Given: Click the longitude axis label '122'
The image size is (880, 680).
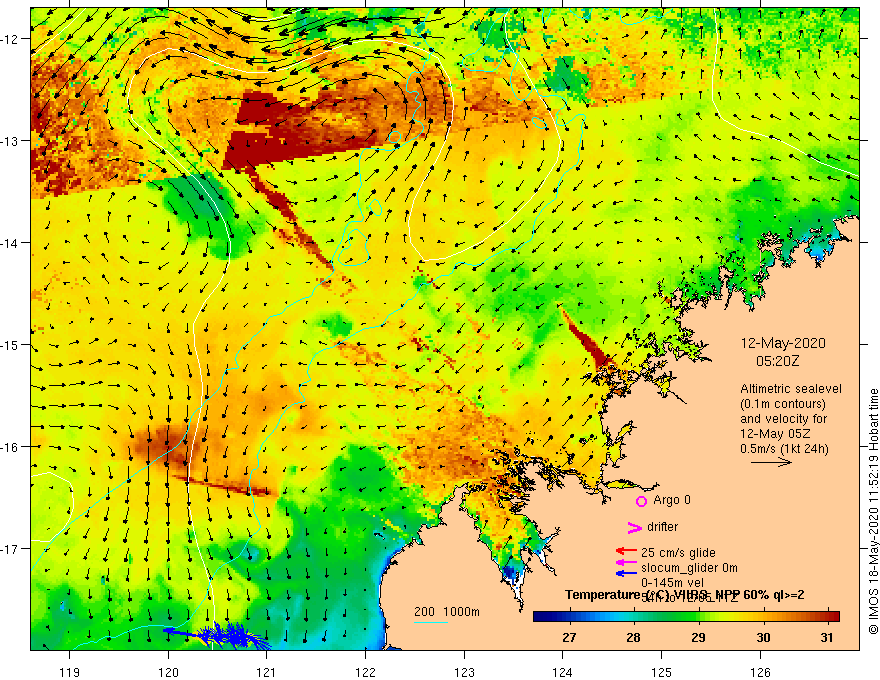Looking at the screenshot, I should (365, 672).
